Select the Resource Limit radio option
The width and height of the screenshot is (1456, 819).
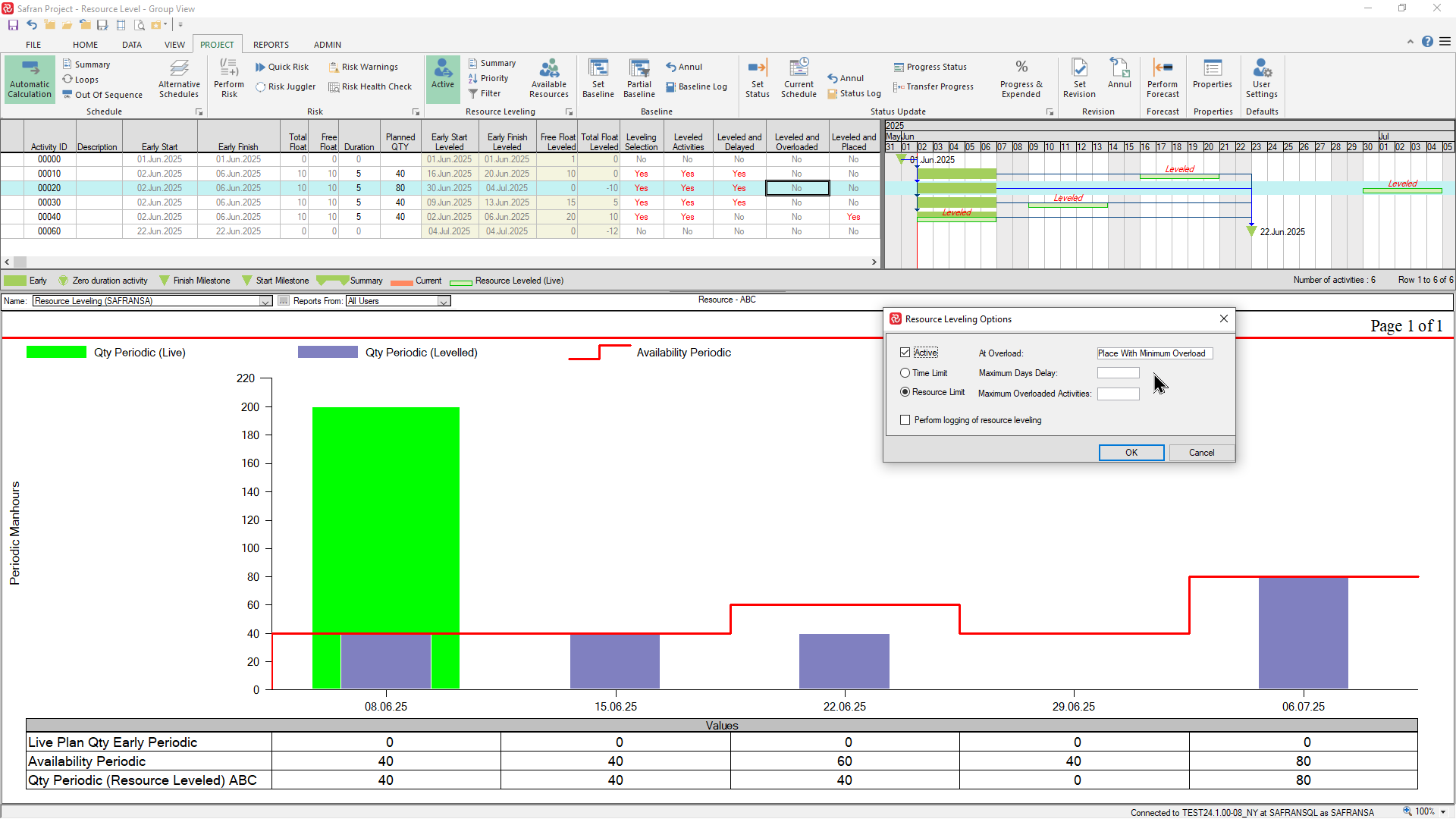pyautogui.click(x=905, y=392)
